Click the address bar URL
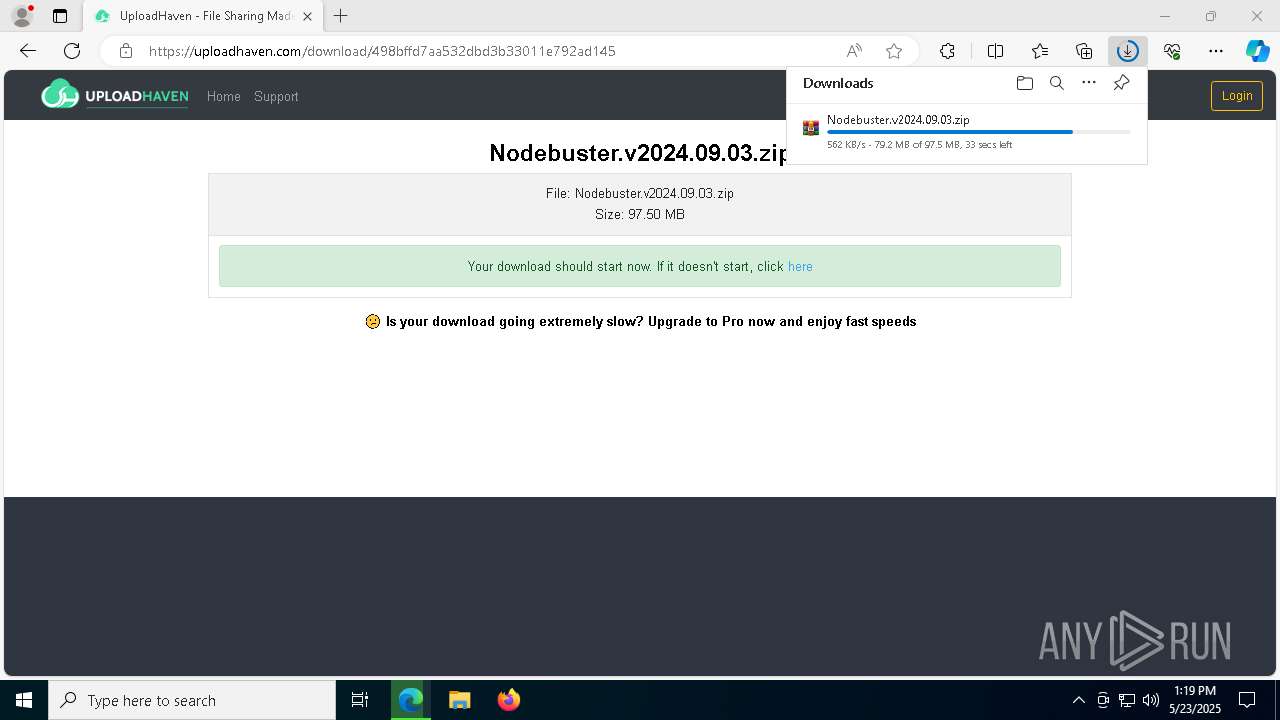This screenshot has width=1280, height=720. pyautogui.click(x=382, y=51)
